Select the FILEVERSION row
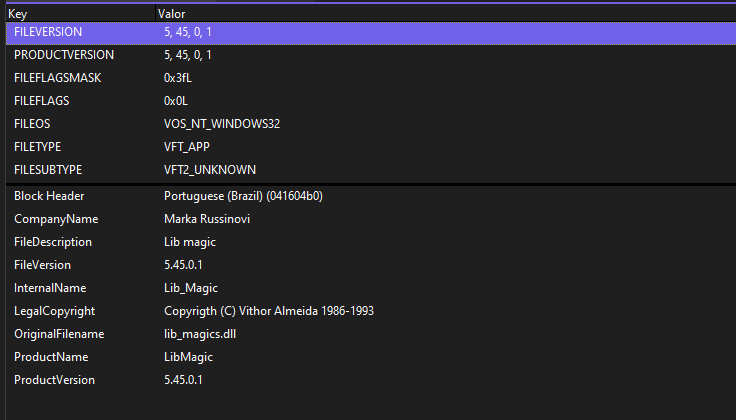 pyautogui.click(x=48, y=32)
